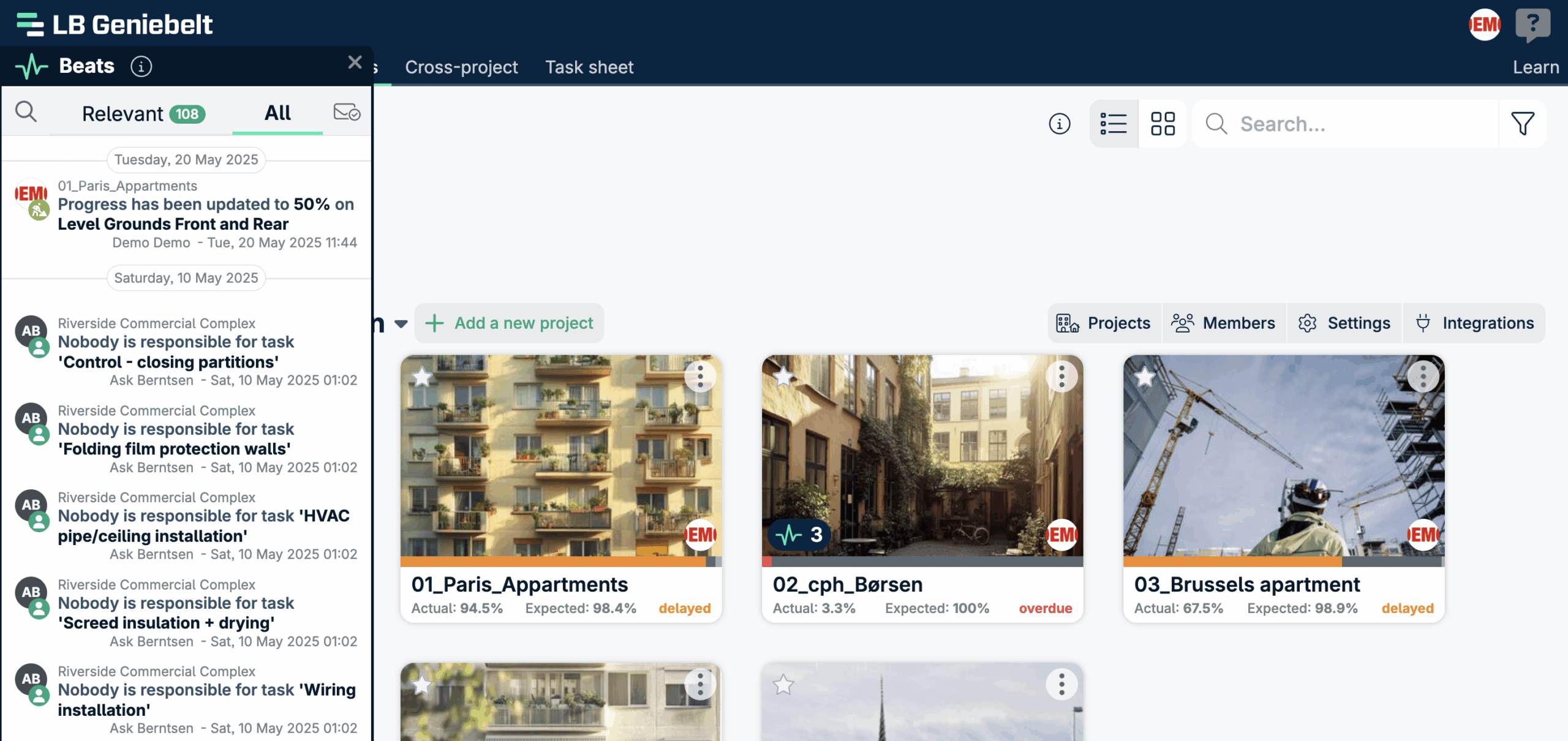
Task: Close the Beats panel
Action: 355,62
